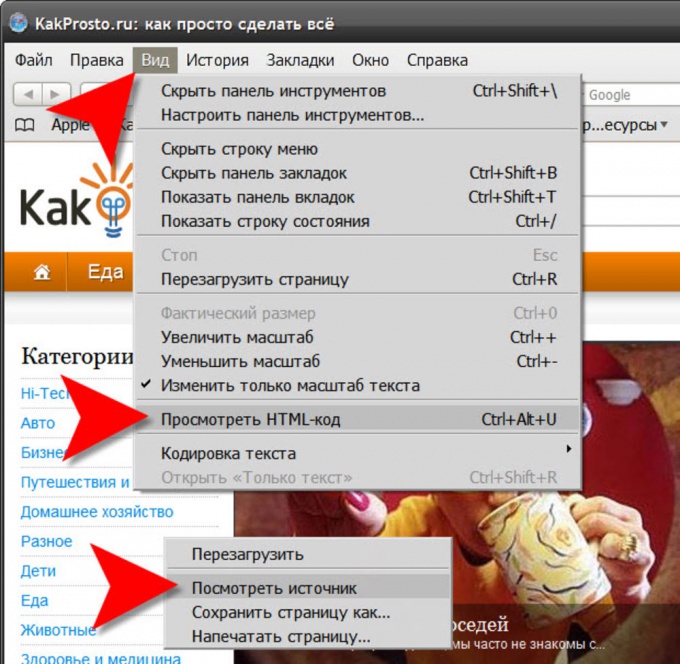This screenshot has width=680, height=664.
Task: Choose Скрыть панель инструментов
Action: coord(358,91)
